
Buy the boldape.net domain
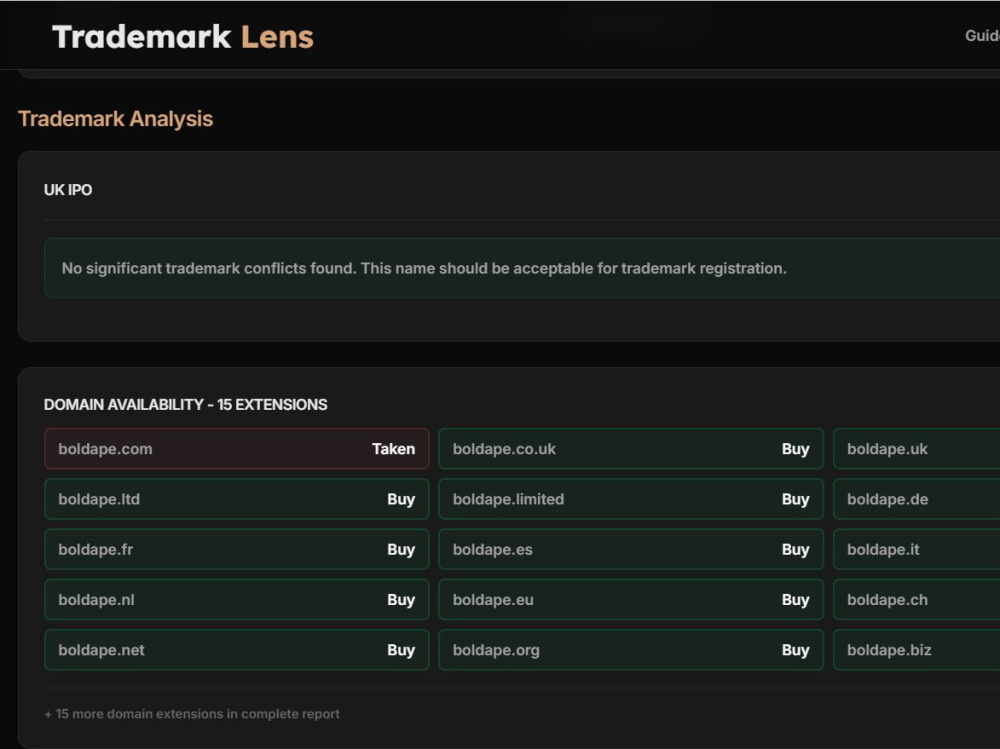[x=401, y=651]
